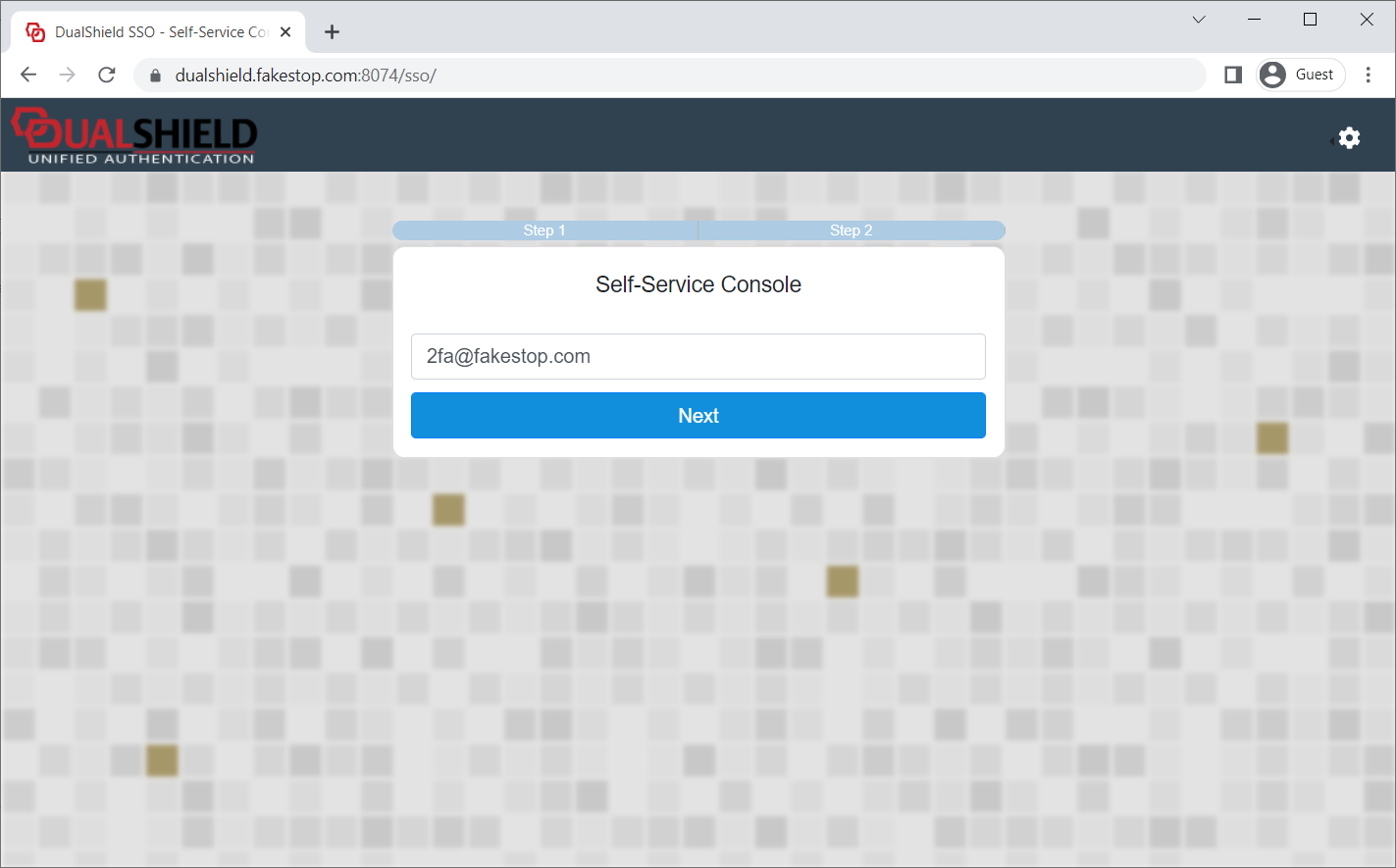Screen dimensions: 1396x868
Task: Open the settings gear in DualShield header
Action: [1349, 138]
